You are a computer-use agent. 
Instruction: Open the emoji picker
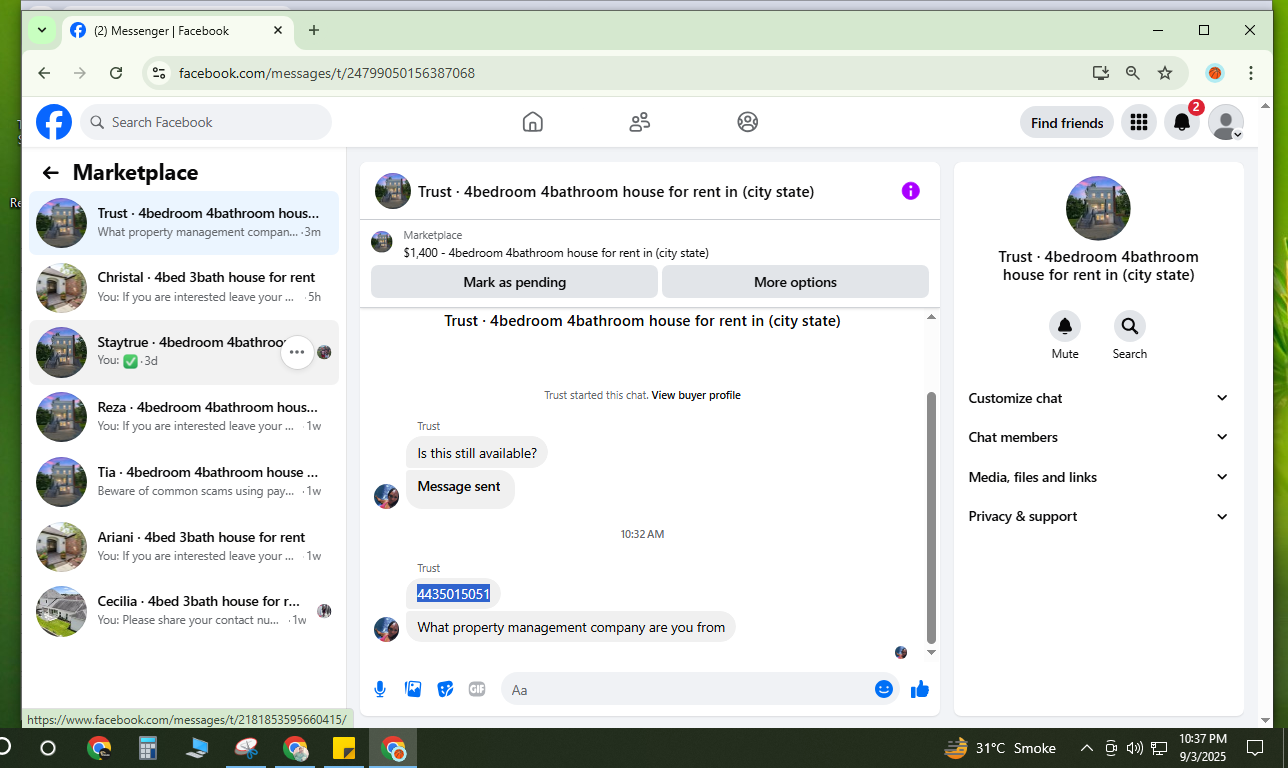883,689
